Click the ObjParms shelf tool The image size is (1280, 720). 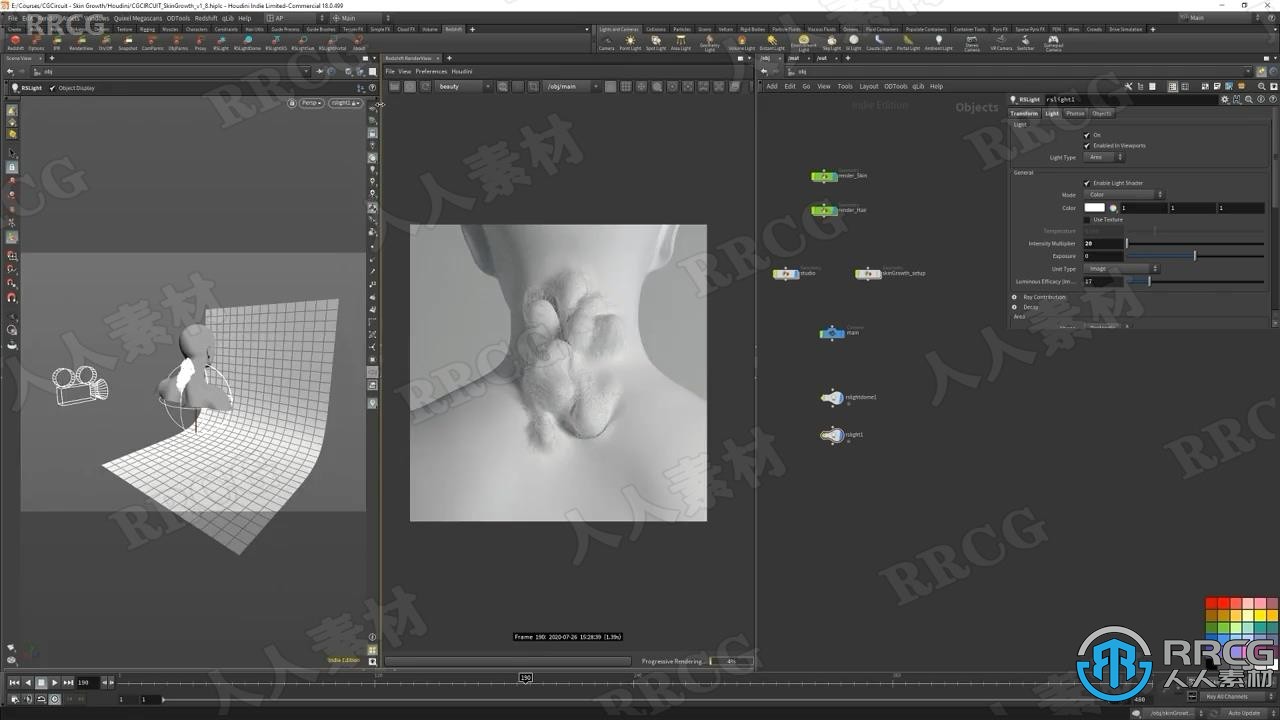(178, 43)
